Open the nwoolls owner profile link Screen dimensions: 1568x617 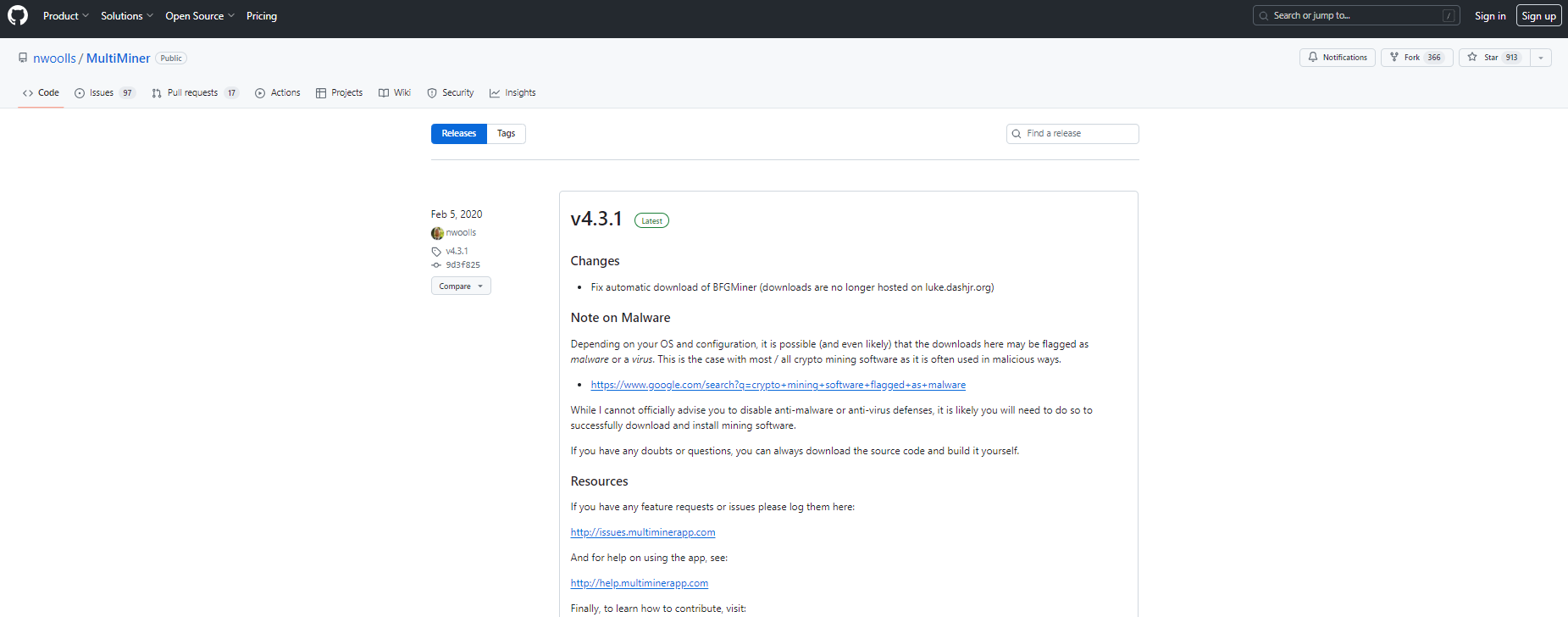pos(54,58)
